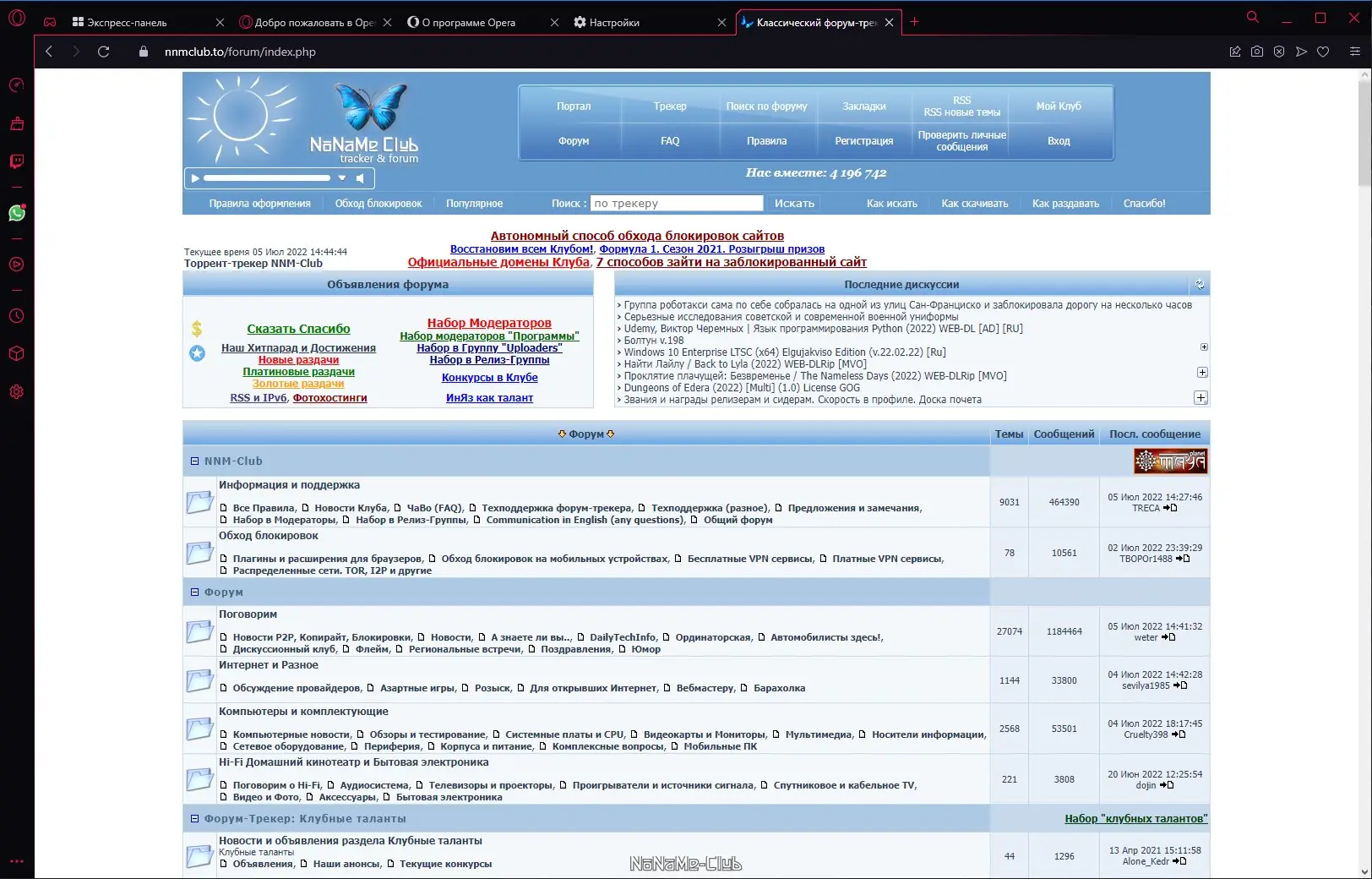Open GX Cleaner broom icon in sidebar
Image resolution: width=1372 pixels, height=879 pixels.
coord(17,123)
